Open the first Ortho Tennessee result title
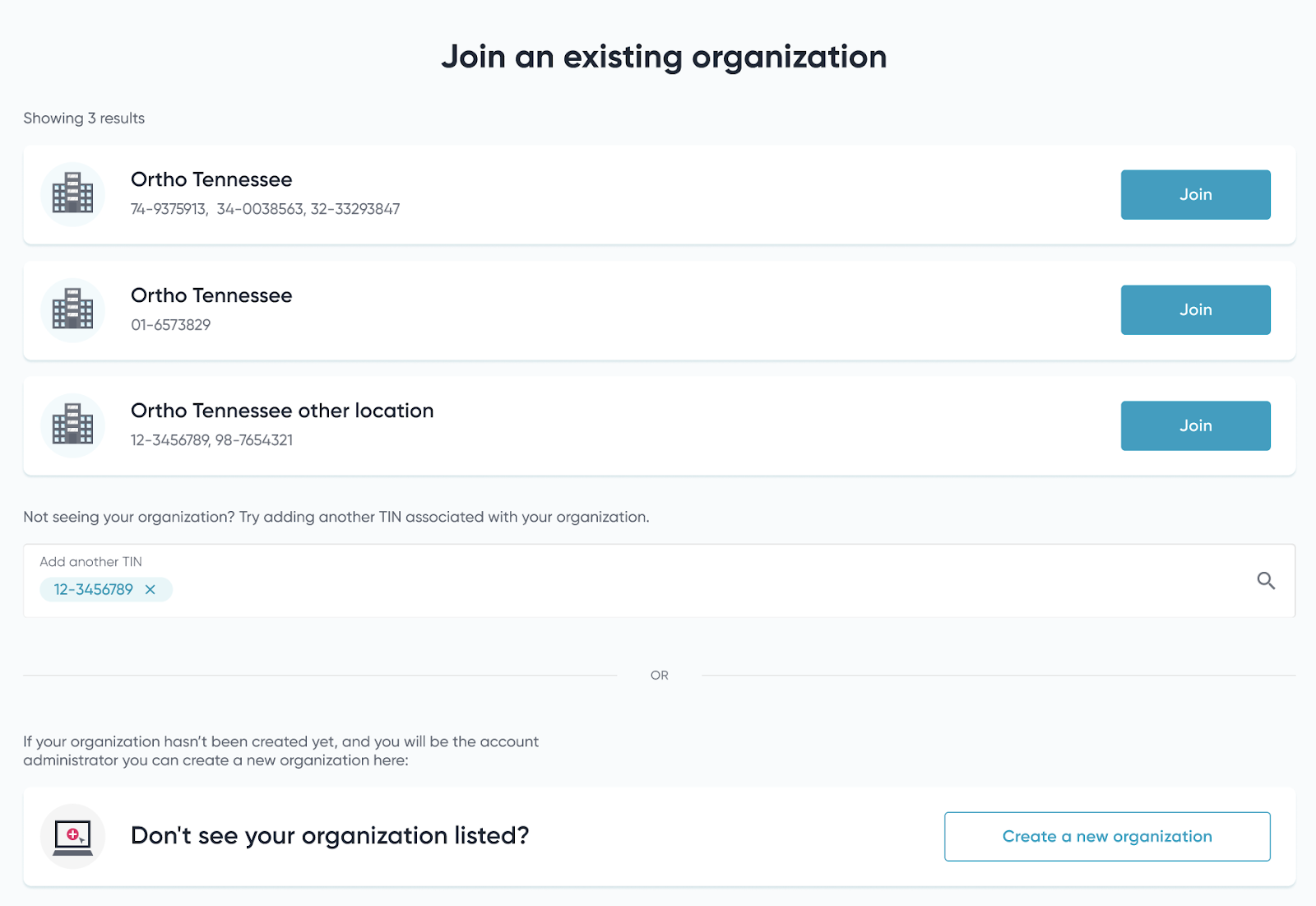Screen dimensions: 1316x906 [211, 179]
